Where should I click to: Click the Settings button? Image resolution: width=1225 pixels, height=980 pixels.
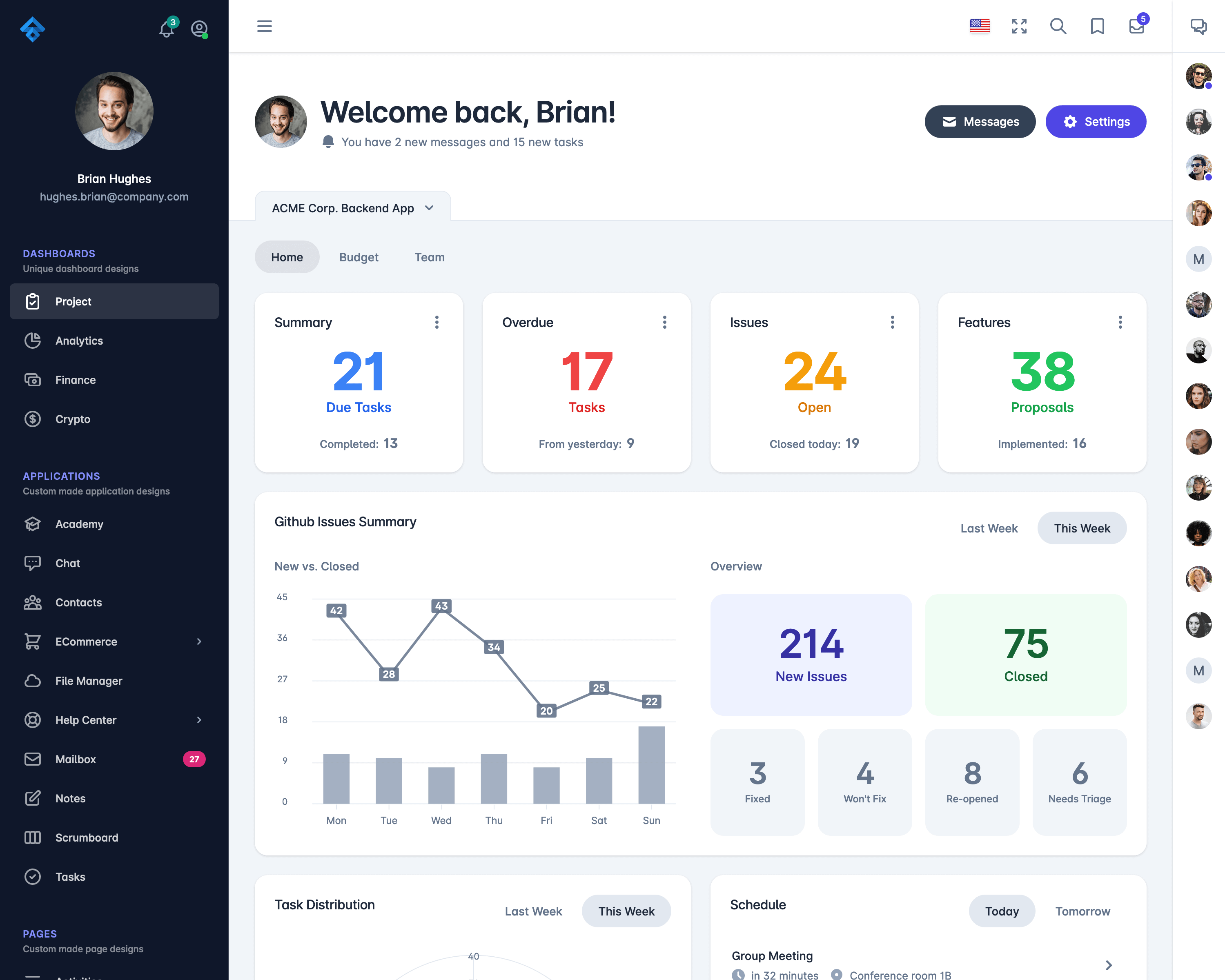pyautogui.click(x=1095, y=121)
